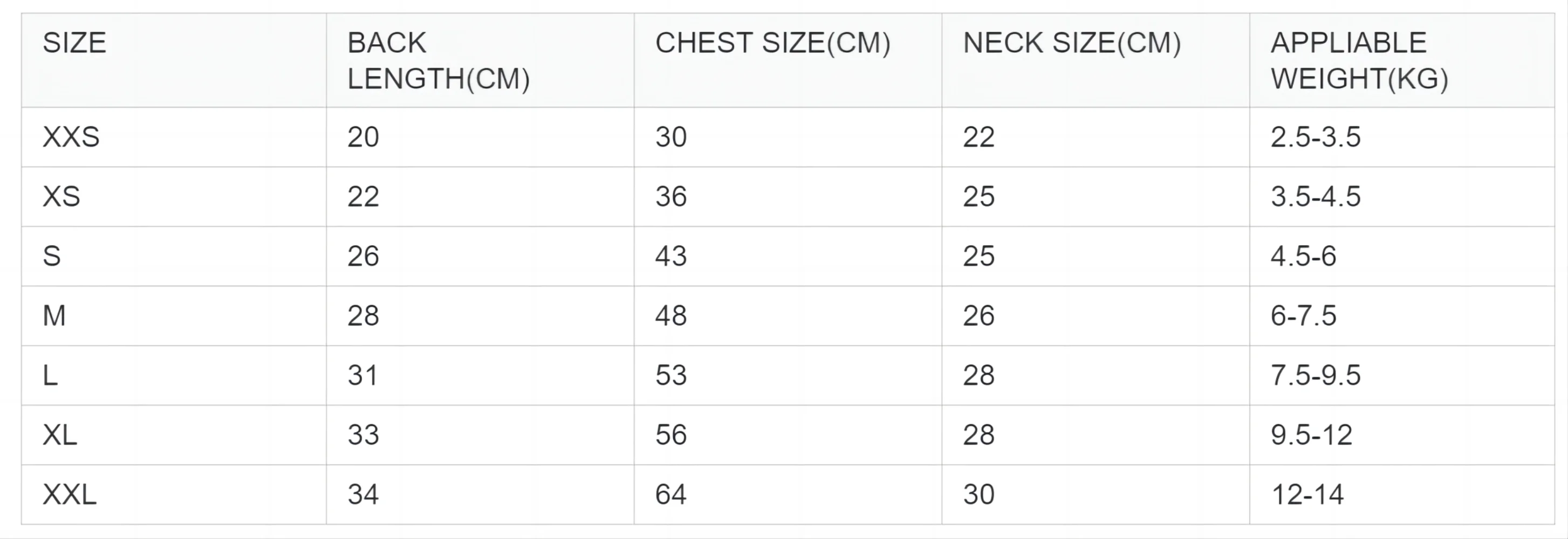Select the 6-7.5 weight range cell
This screenshot has width=1568, height=539.
(1402, 316)
